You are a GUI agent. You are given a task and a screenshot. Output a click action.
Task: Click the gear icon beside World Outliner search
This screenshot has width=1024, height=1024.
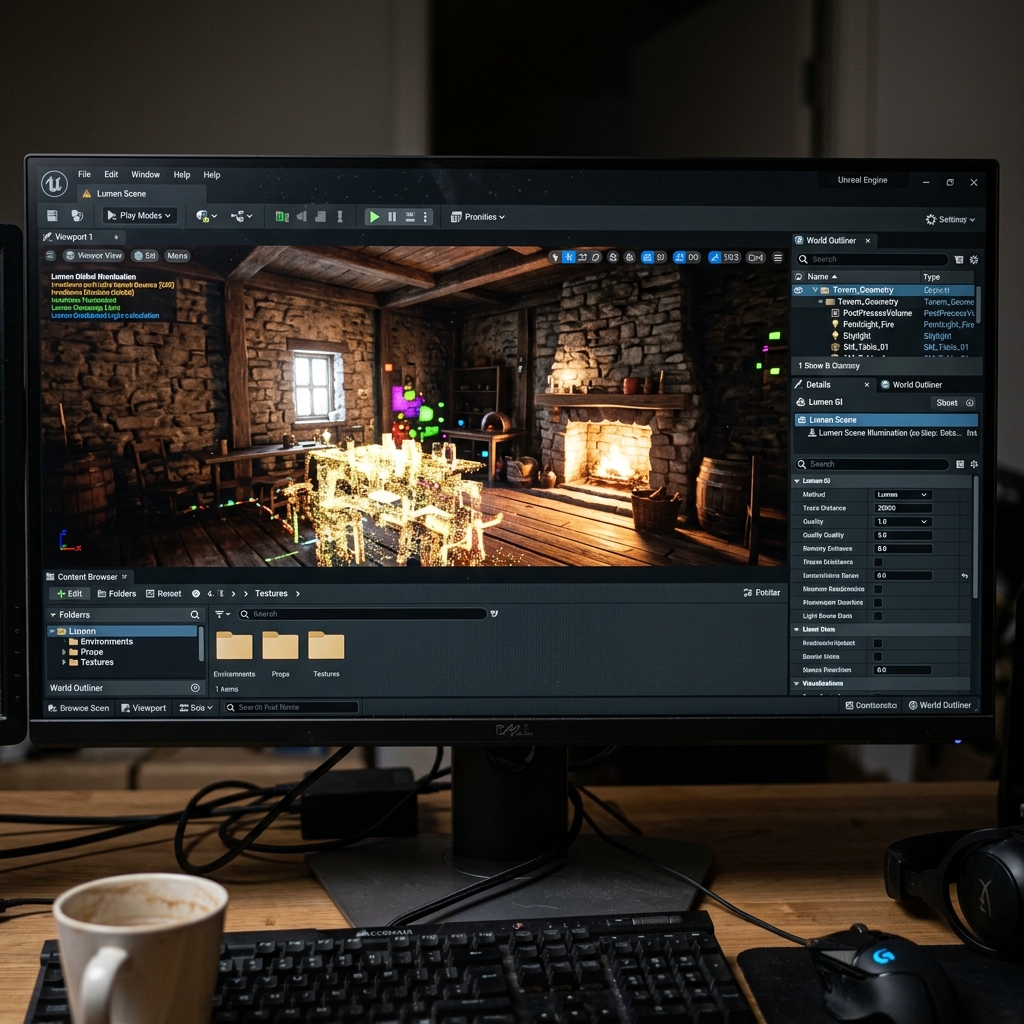tap(974, 260)
